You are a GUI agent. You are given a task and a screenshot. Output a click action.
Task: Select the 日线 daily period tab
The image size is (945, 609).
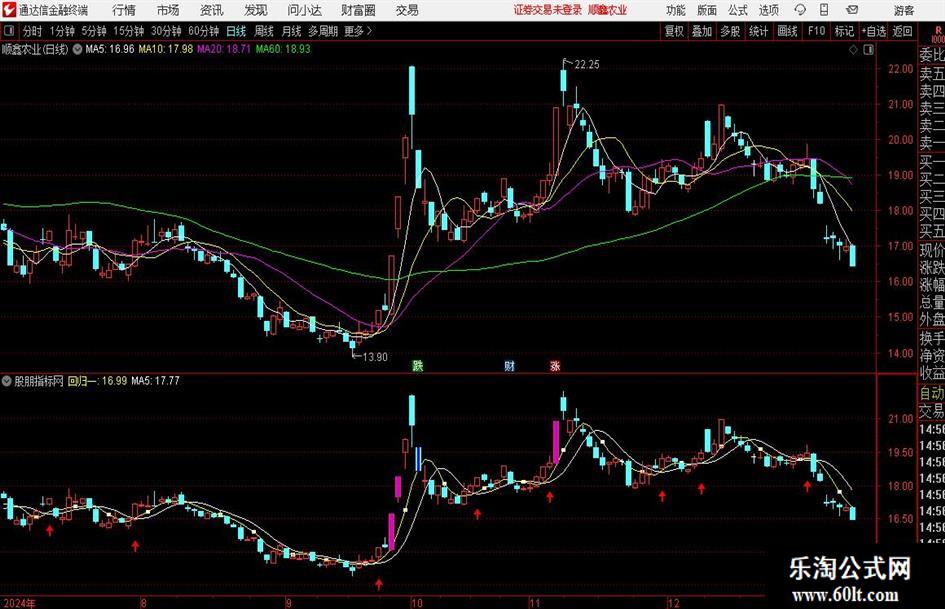coord(236,31)
